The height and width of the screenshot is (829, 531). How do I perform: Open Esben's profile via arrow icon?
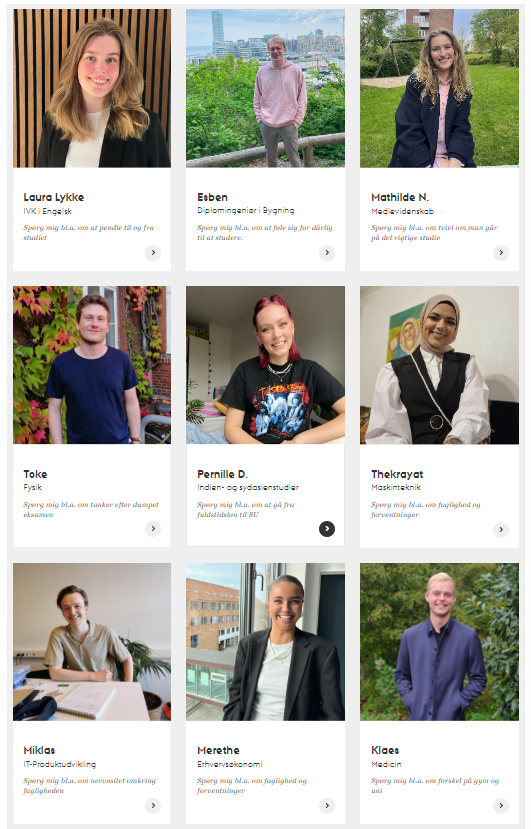[327, 253]
